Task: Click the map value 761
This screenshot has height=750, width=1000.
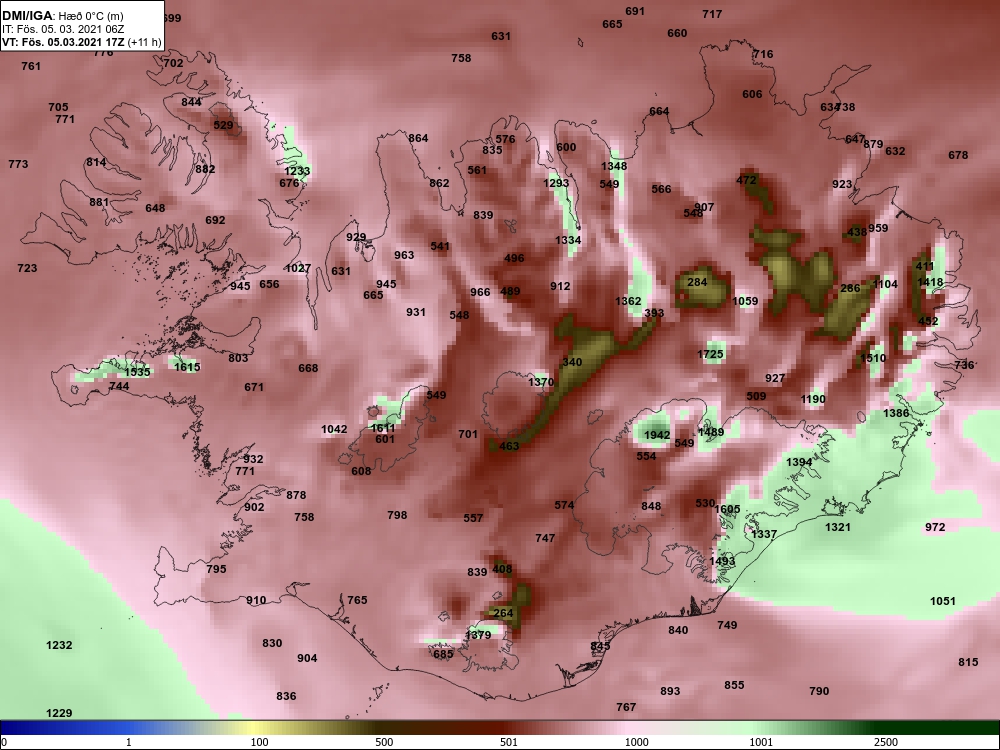Action: click(31, 66)
